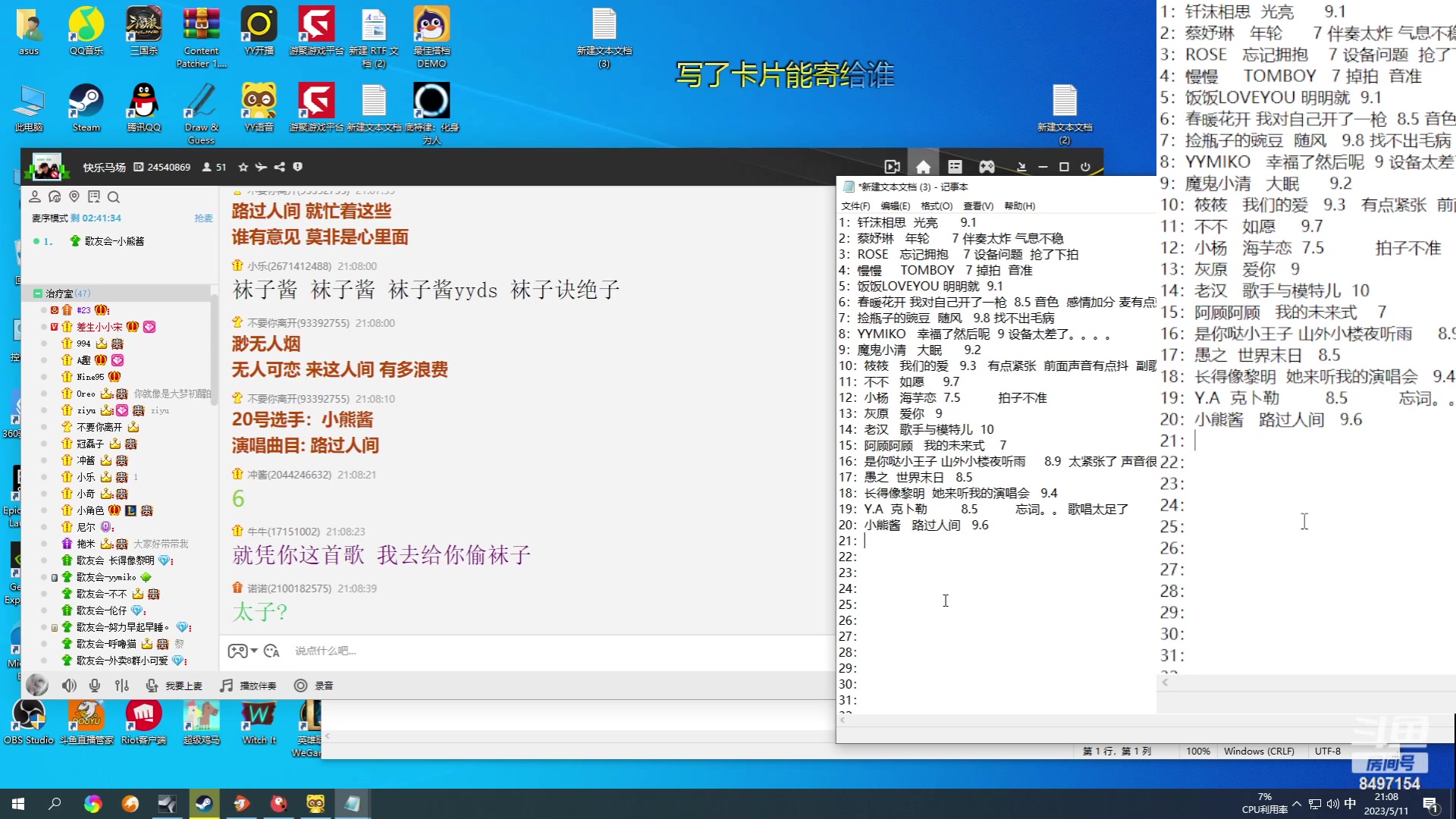Click the 抢麦 link

tap(203, 218)
